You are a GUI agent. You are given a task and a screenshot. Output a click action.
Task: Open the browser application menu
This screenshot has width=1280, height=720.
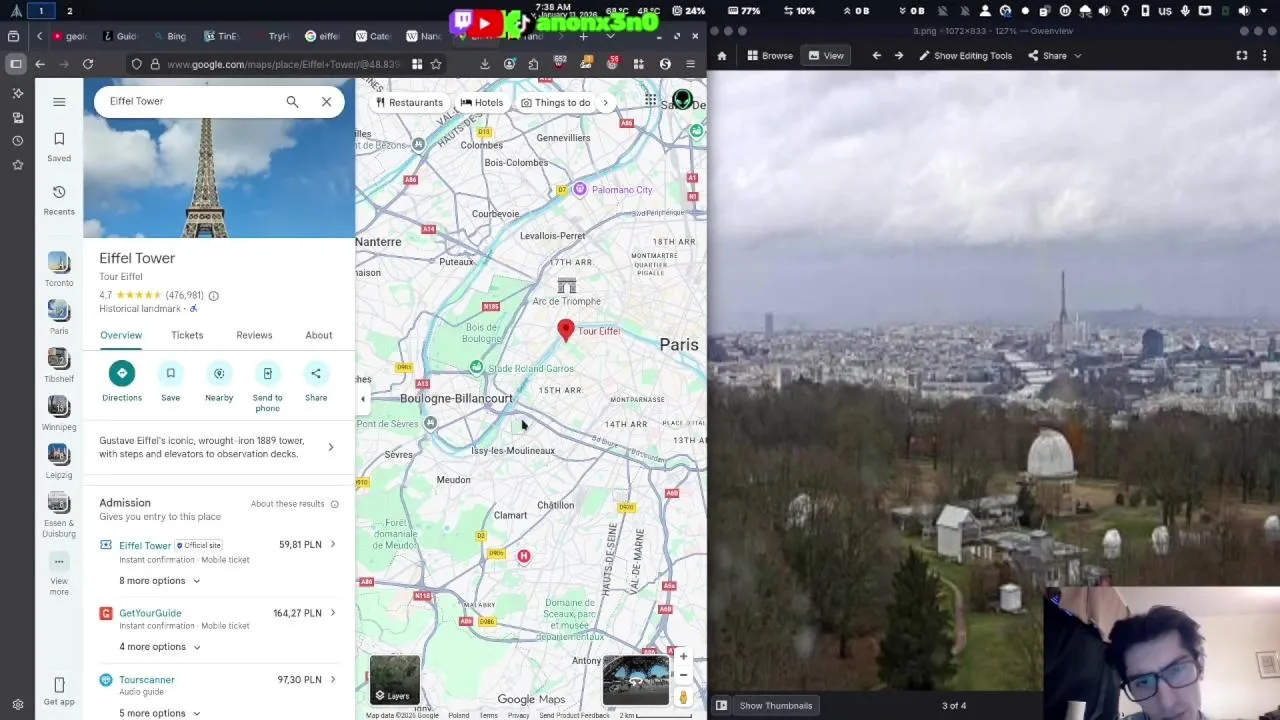(690, 64)
